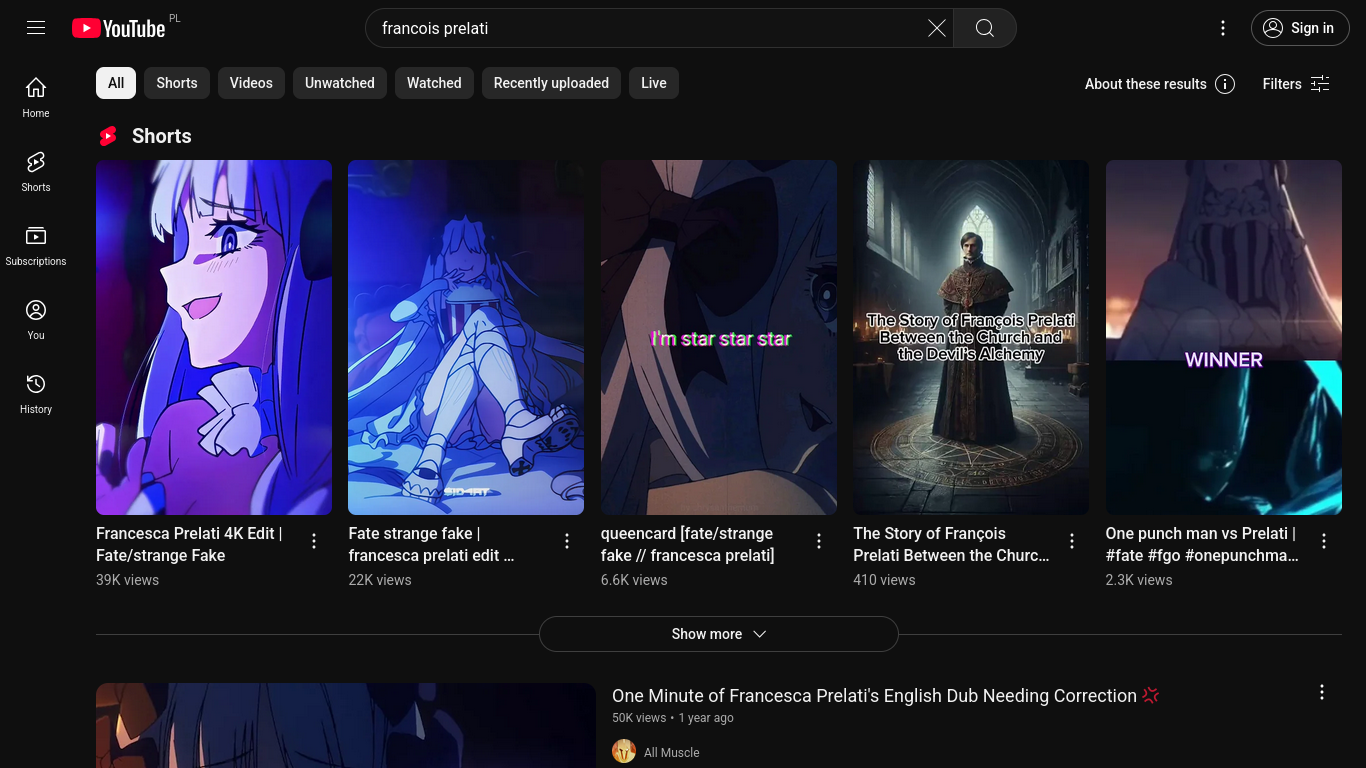Screen dimensions: 1366x768
Task: Click the title 'Fate strange fake | francesca prelati edit'
Action: click(431, 545)
